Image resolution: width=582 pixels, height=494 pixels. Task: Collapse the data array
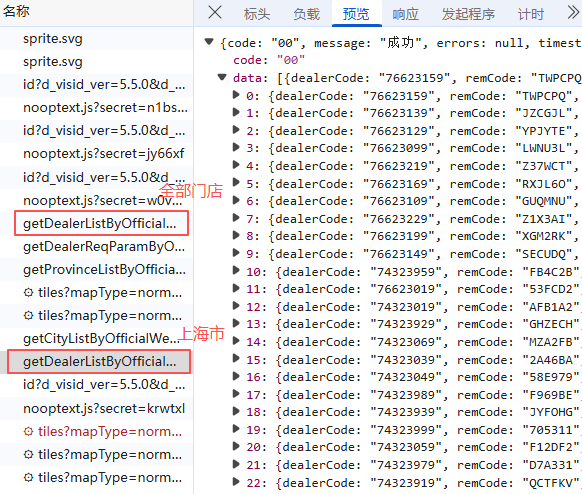[222, 77]
